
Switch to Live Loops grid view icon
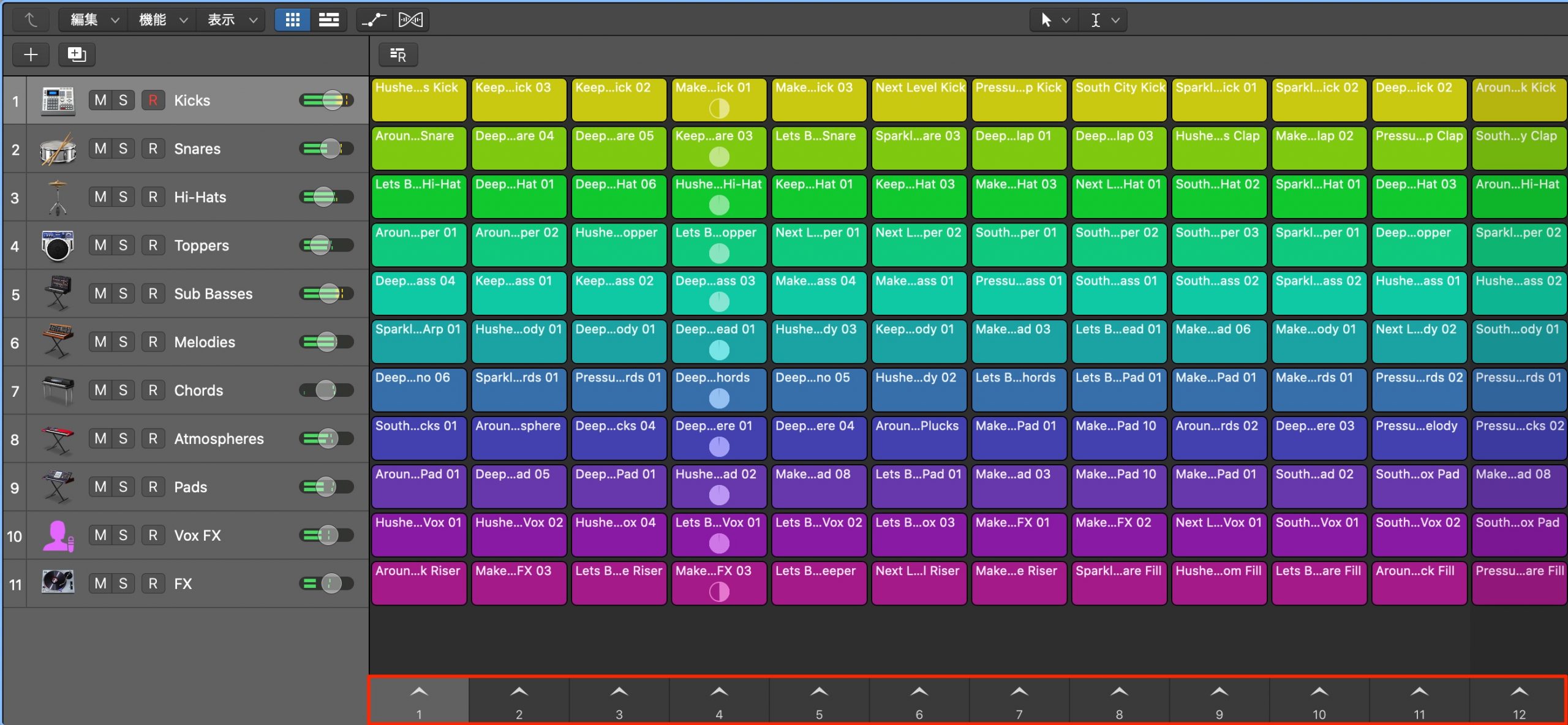(292, 20)
